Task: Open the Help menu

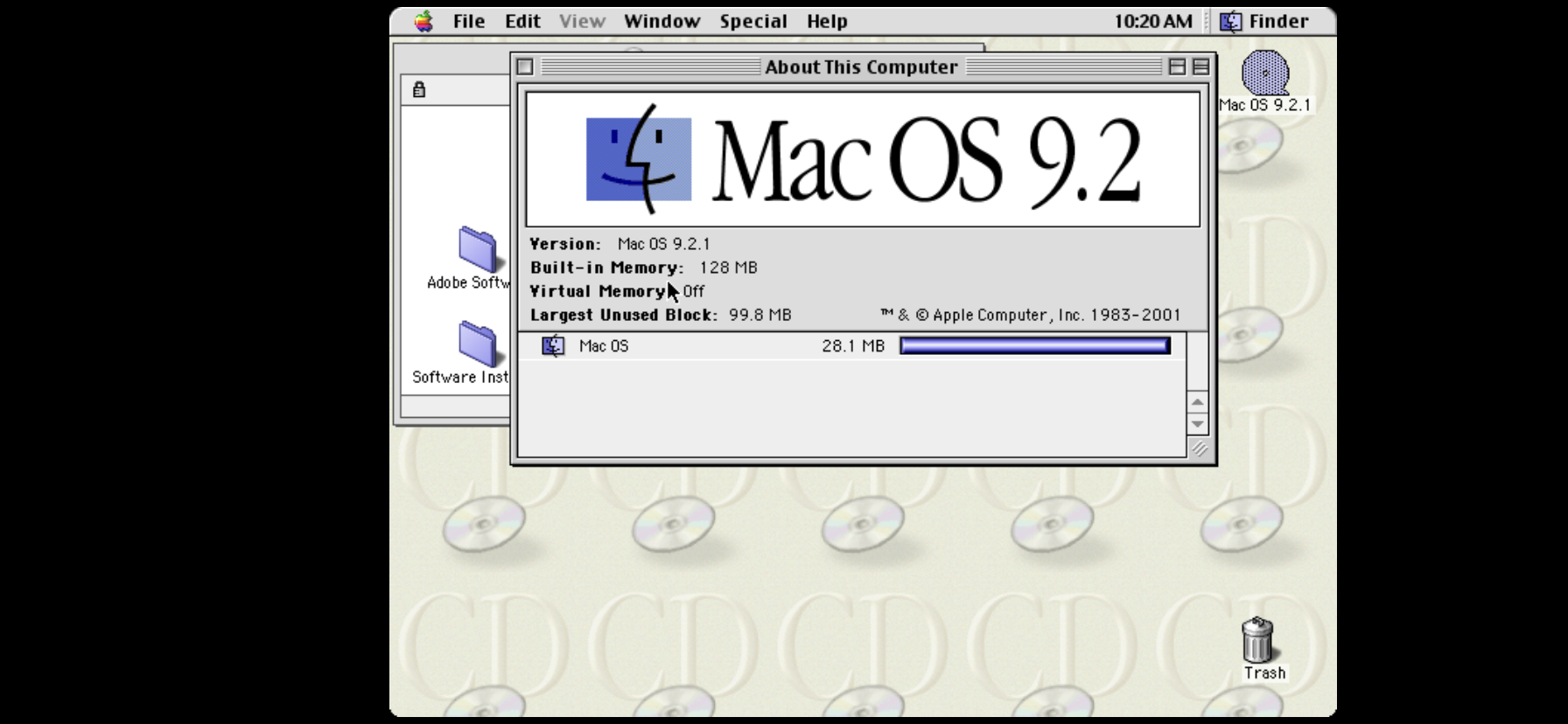Action: point(827,21)
